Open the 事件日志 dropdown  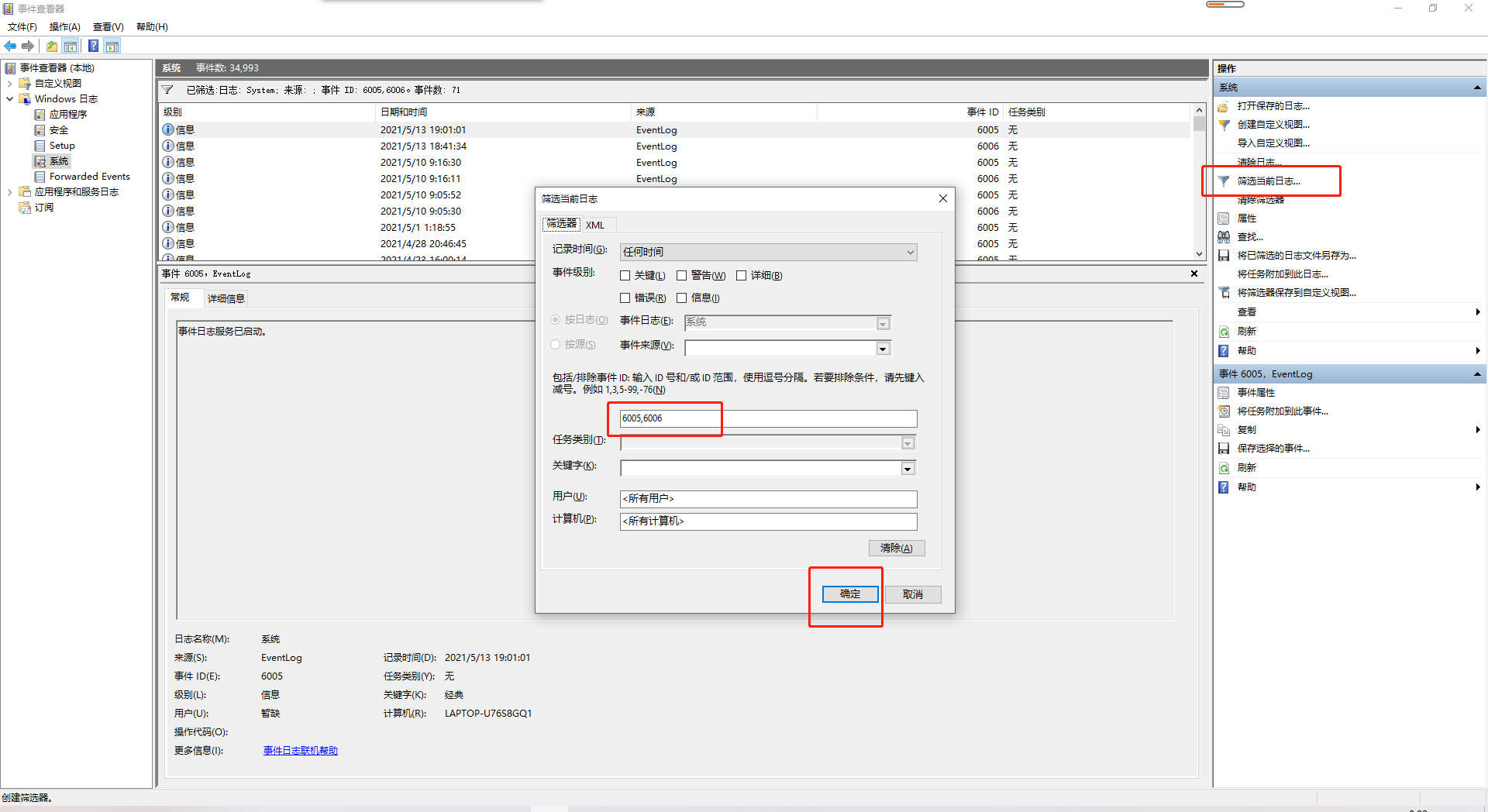(883, 324)
